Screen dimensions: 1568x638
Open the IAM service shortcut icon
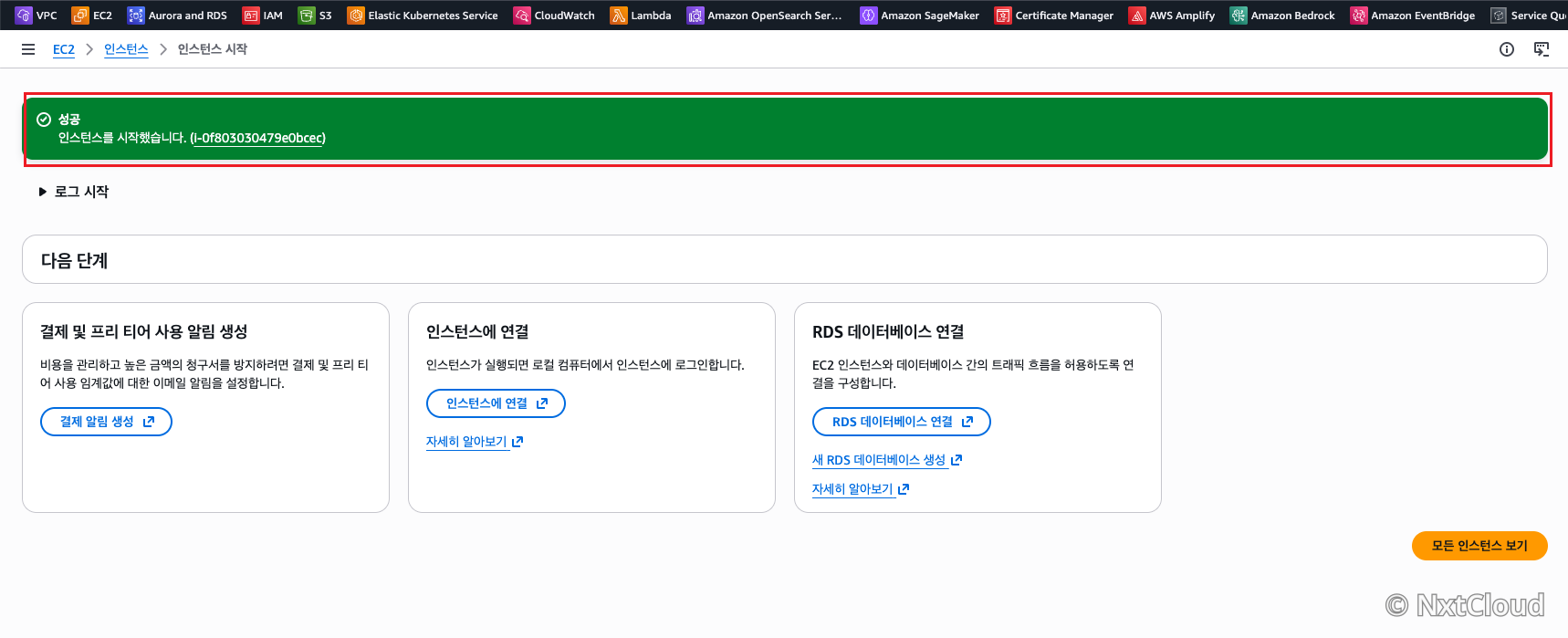251,16
